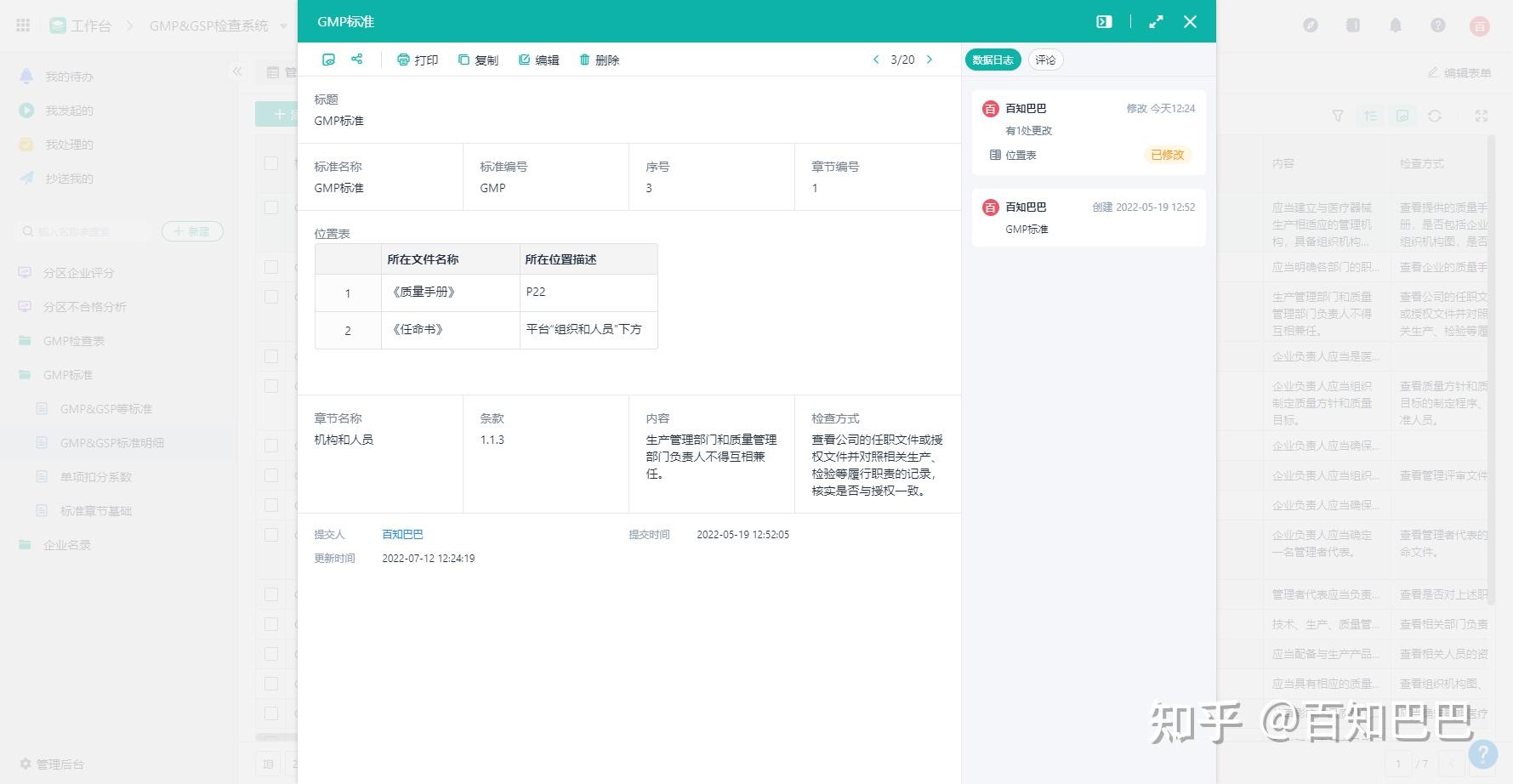Collapse left navigation with the double-chevron
The image size is (1513, 784).
pyautogui.click(x=238, y=71)
